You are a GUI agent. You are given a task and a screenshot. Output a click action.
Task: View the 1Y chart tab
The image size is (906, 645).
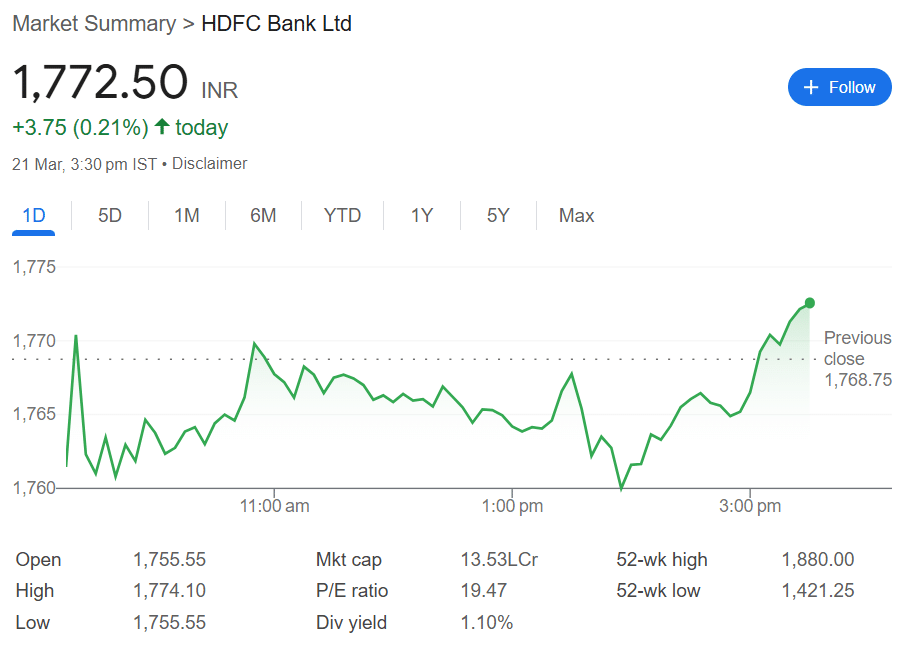pos(422,216)
